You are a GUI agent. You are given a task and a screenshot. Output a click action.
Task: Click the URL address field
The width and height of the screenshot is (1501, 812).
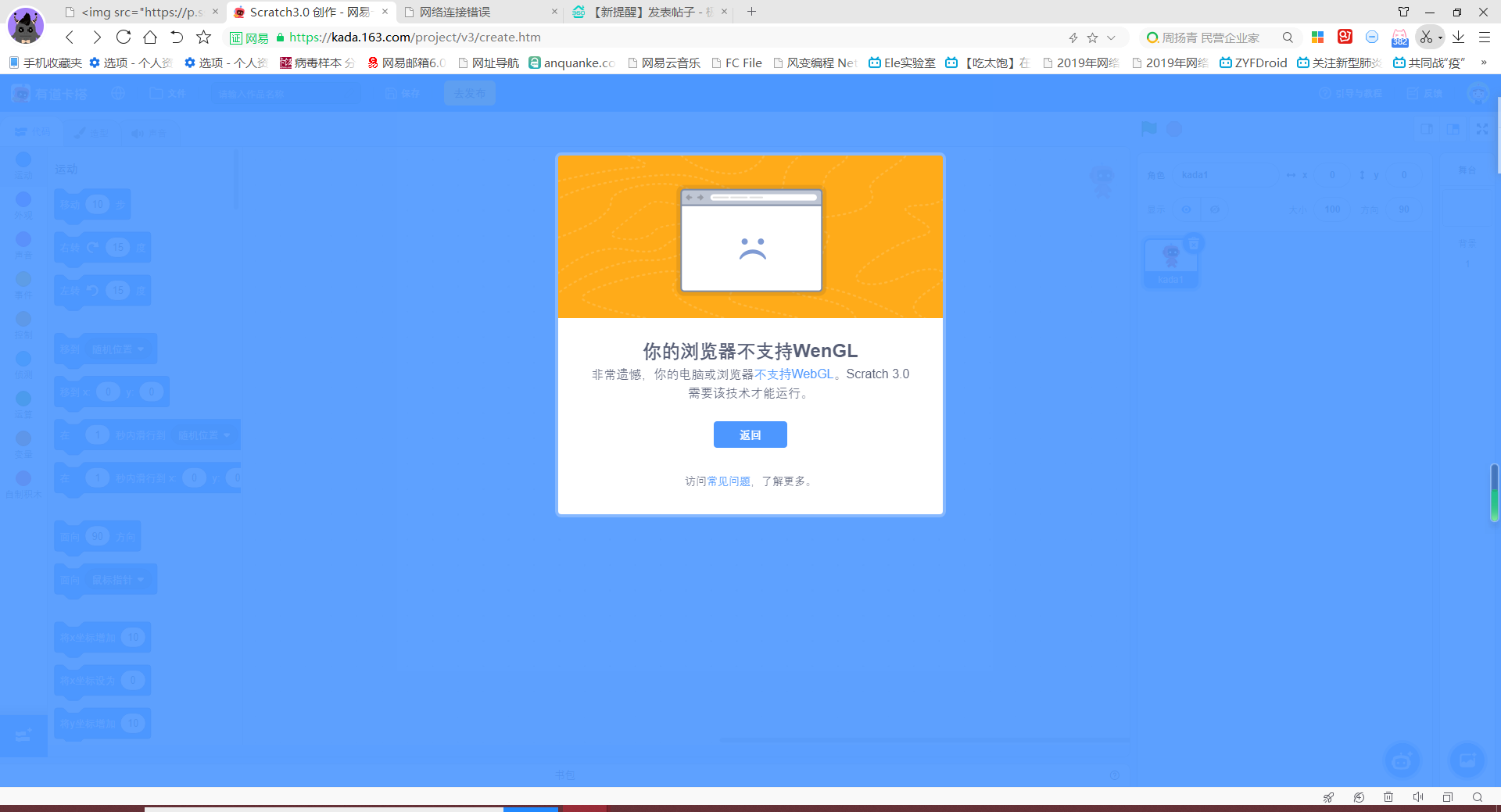click(x=672, y=37)
